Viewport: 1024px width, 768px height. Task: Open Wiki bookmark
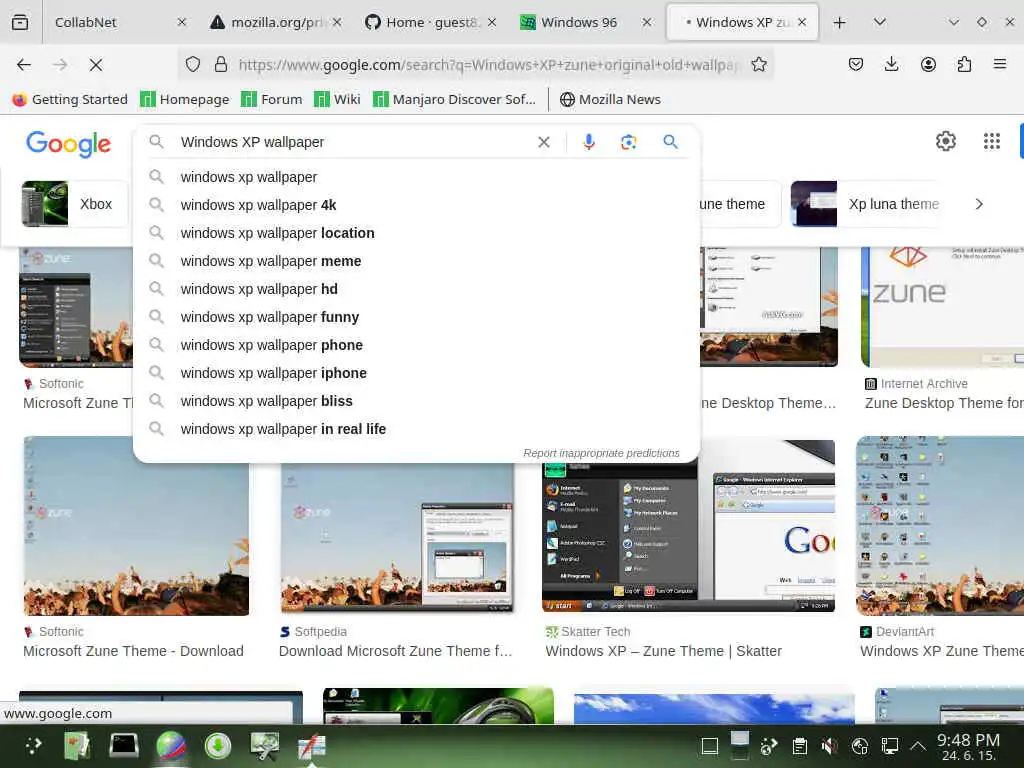point(337,99)
